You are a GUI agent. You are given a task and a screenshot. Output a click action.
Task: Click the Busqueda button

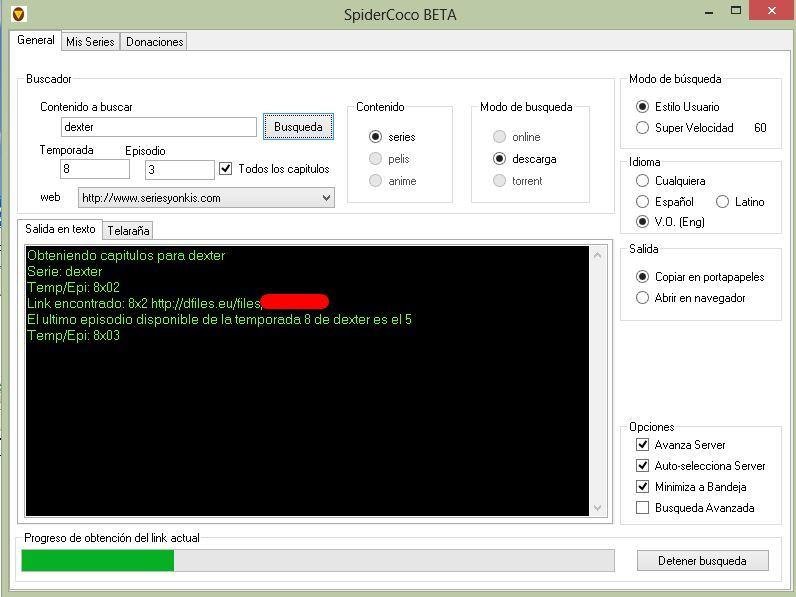pyautogui.click(x=298, y=126)
